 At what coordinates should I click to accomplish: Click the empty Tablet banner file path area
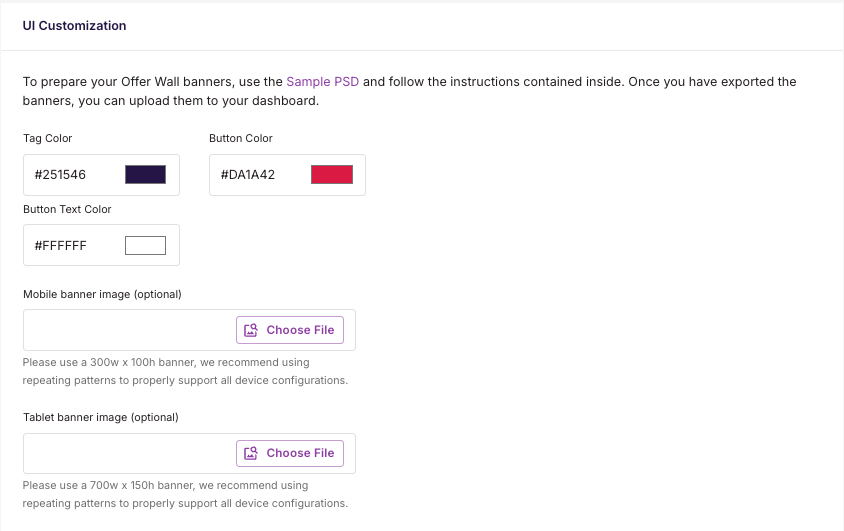click(x=129, y=453)
